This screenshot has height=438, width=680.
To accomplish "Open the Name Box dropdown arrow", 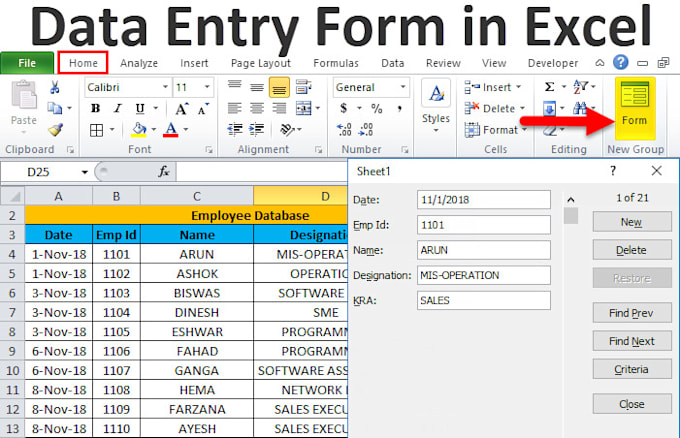I will pos(85,172).
